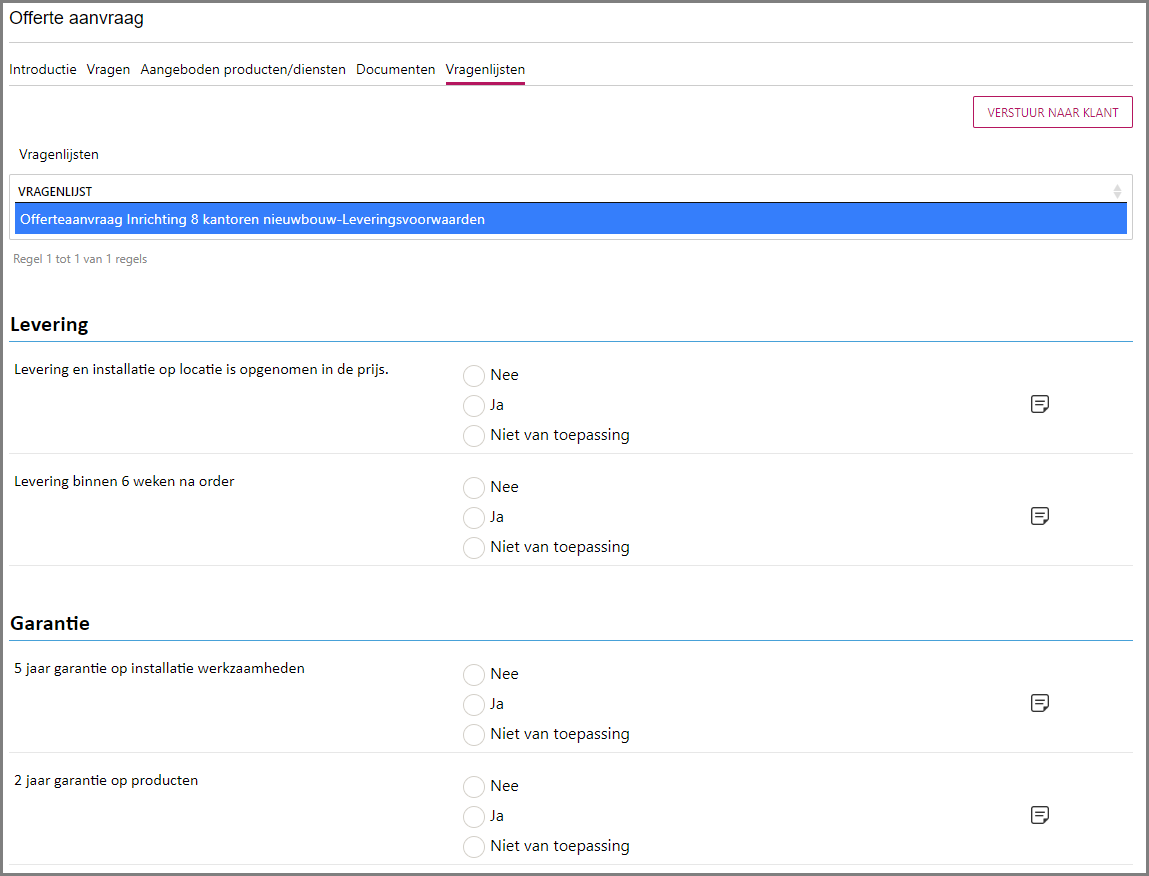Choose 'Niet van toepassing' for levering en installatie
This screenshot has height=876, width=1149.
coord(473,435)
